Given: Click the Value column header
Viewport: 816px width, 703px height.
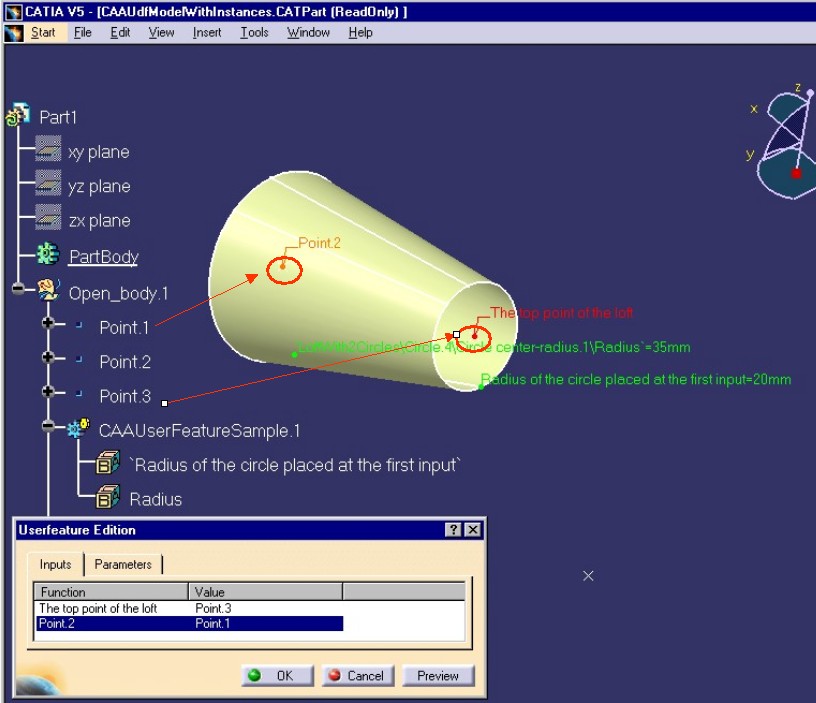Looking at the screenshot, I should tap(265, 592).
